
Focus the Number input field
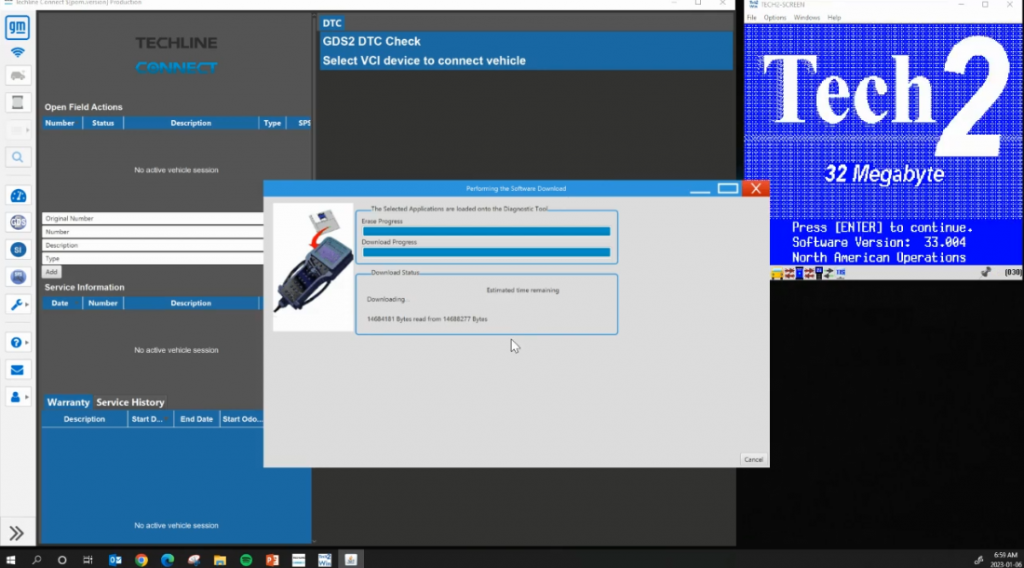tap(153, 232)
